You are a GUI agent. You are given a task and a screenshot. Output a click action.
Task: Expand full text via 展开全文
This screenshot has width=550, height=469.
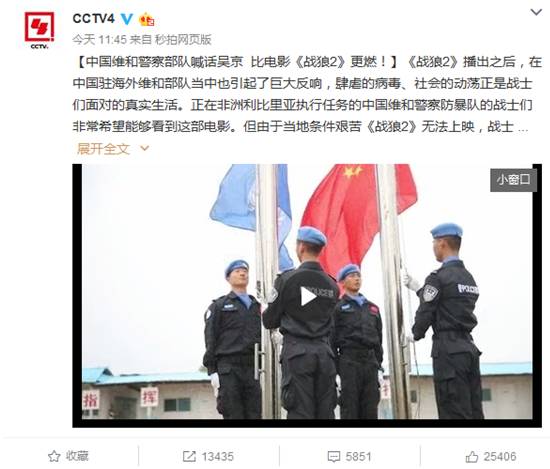click(103, 149)
